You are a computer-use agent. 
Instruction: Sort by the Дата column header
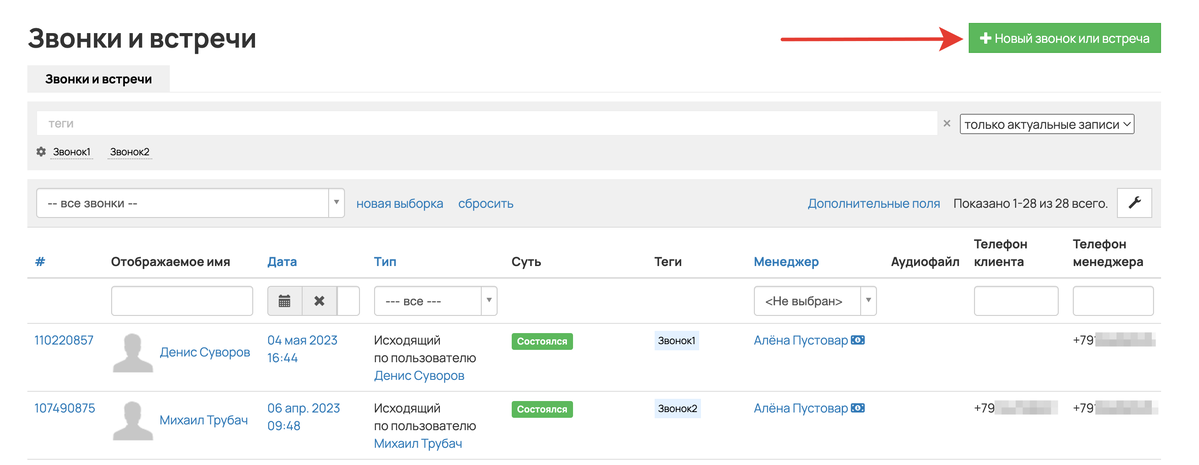(282, 262)
